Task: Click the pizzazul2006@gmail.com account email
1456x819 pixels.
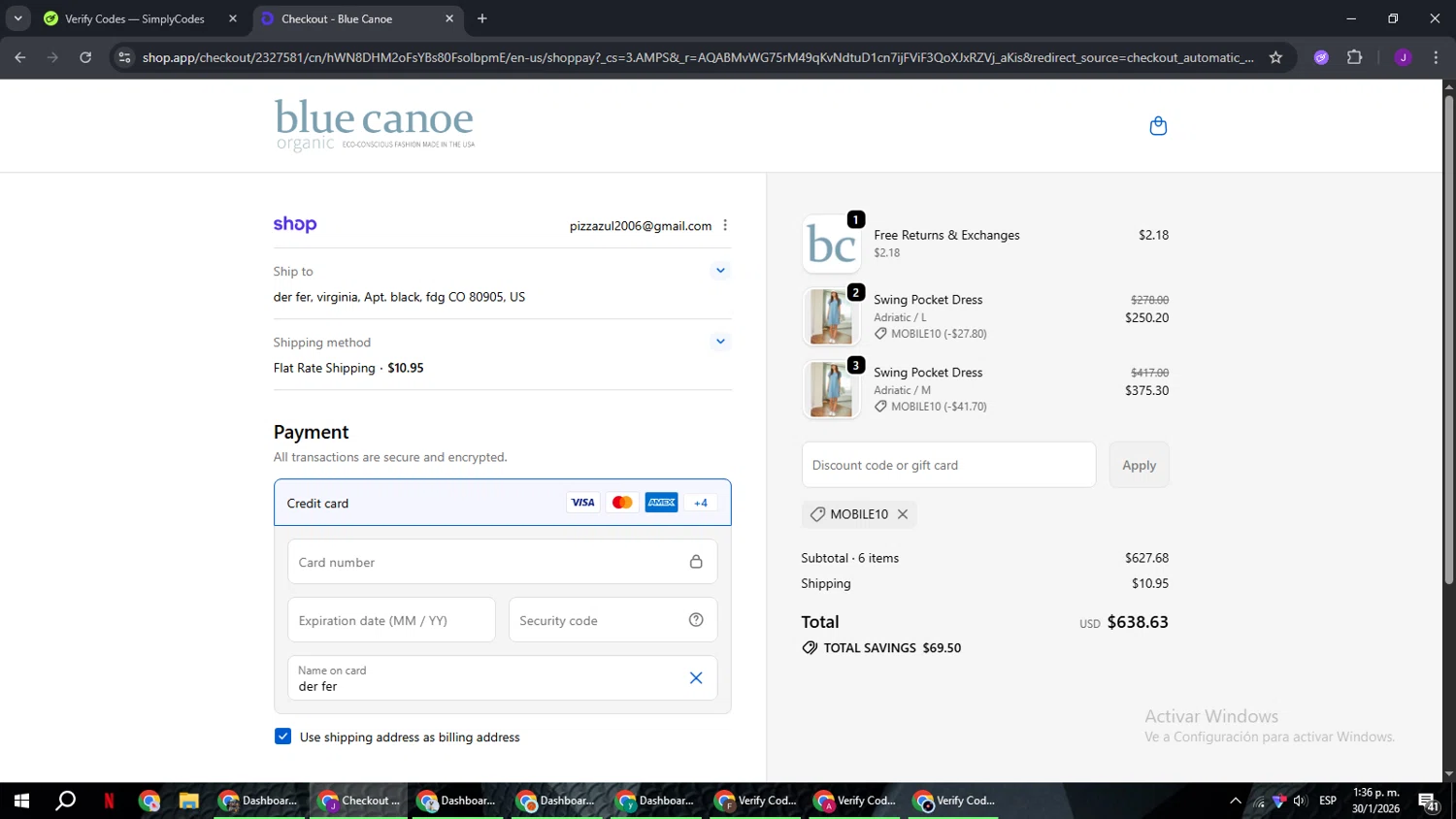Action: (x=641, y=226)
